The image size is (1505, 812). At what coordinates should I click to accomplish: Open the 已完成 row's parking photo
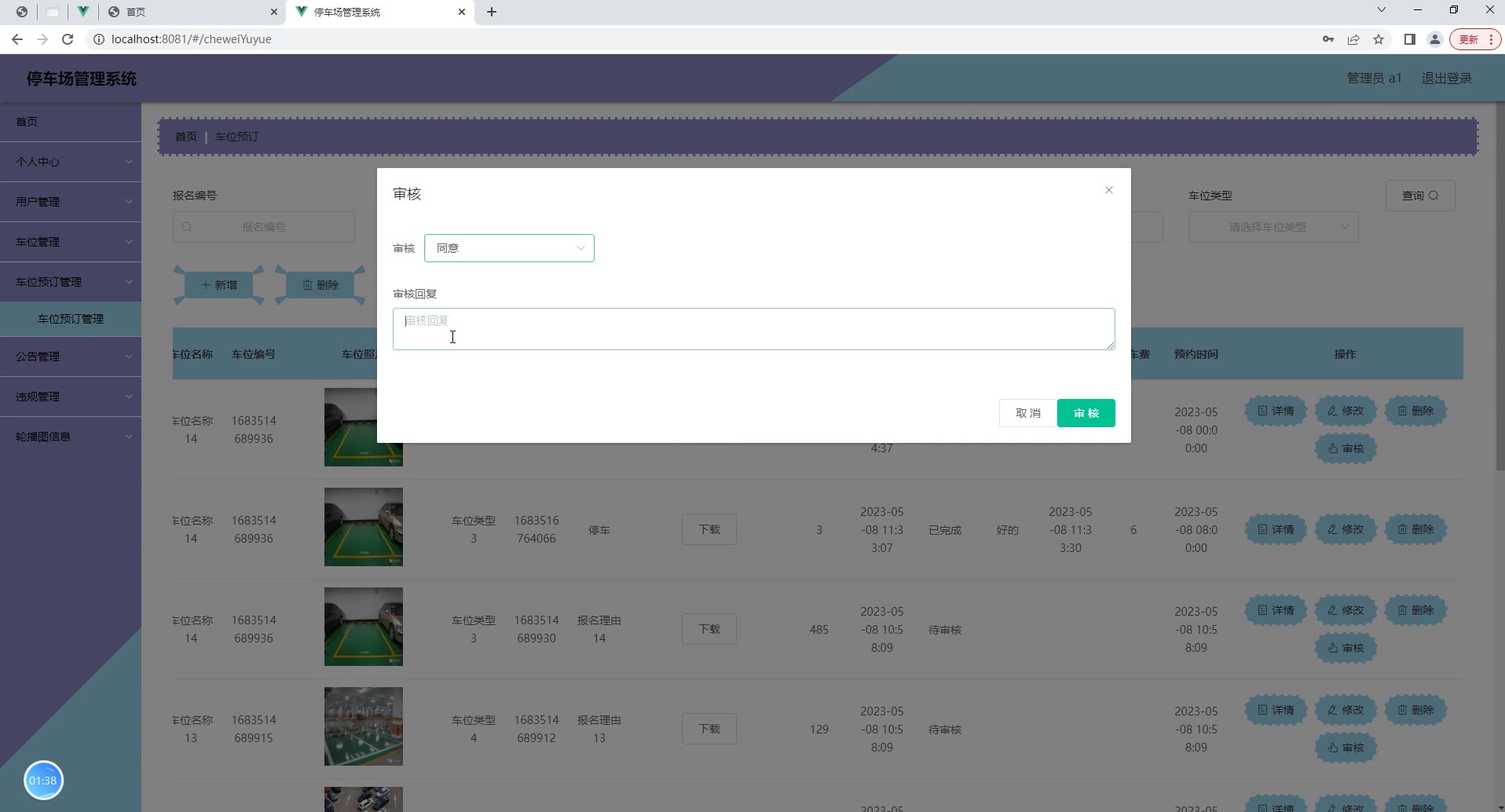click(364, 527)
